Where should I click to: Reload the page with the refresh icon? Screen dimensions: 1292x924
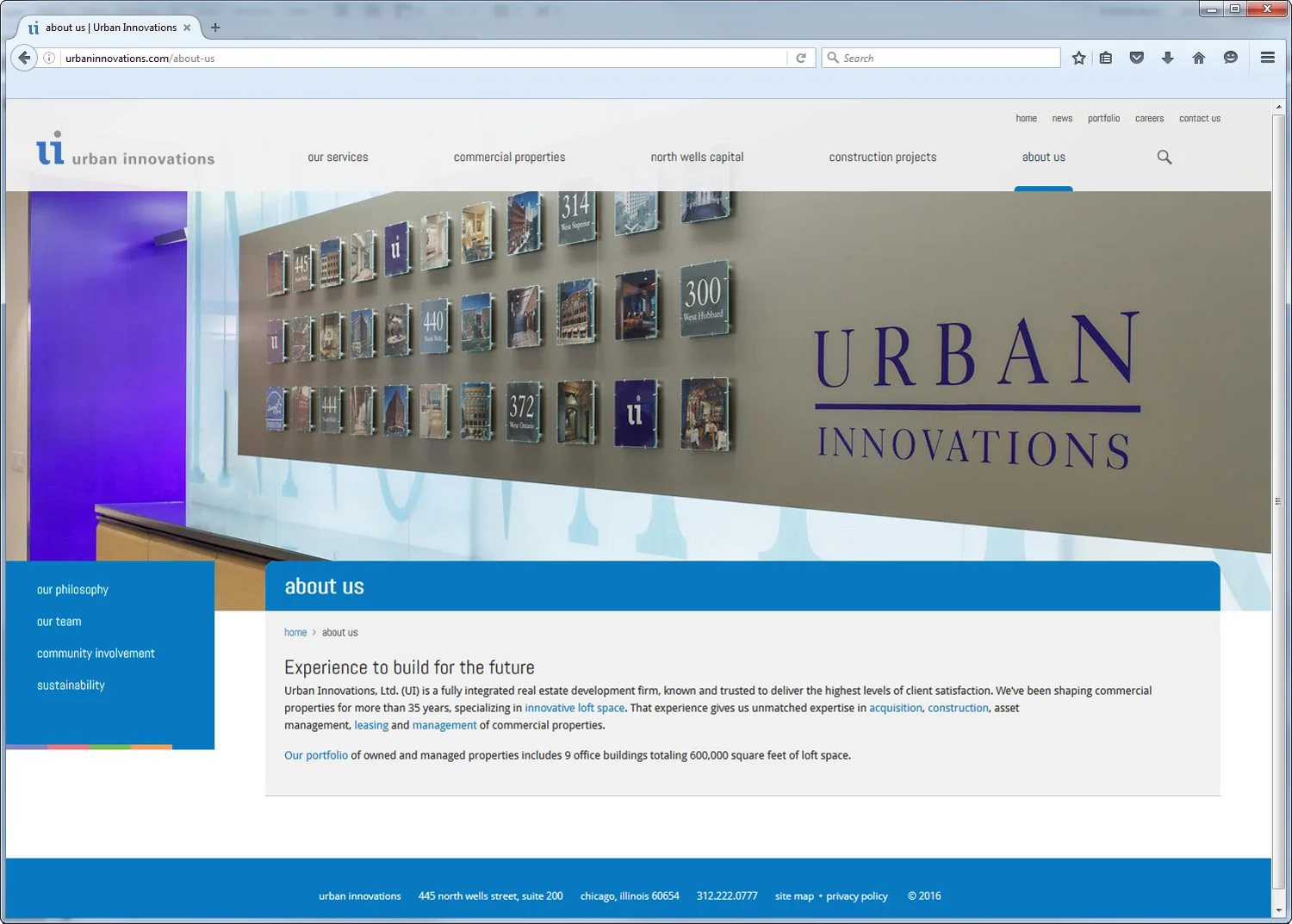(x=801, y=58)
